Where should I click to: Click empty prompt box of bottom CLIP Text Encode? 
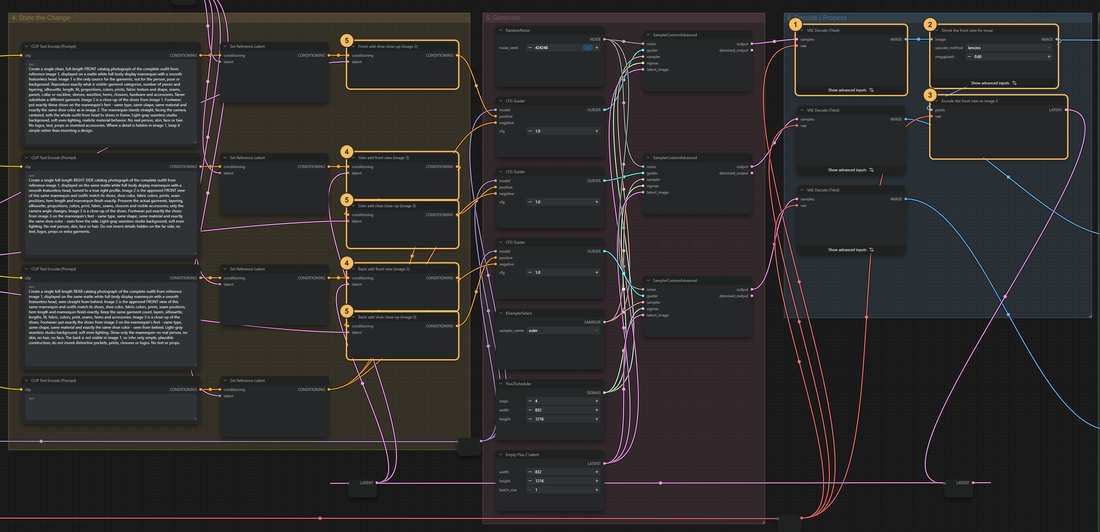click(111, 407)
